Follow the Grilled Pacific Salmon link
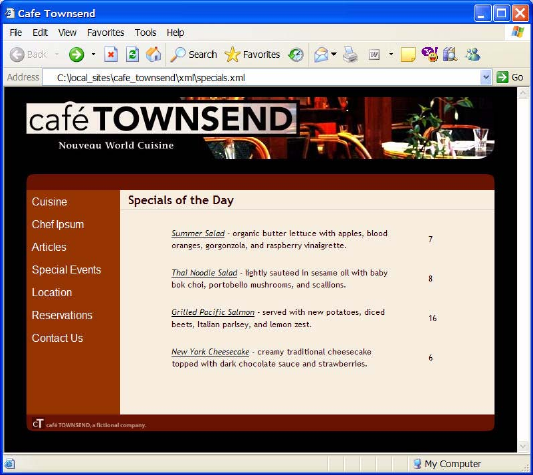Viewport: 533px width, 475px height. [213, 312]
